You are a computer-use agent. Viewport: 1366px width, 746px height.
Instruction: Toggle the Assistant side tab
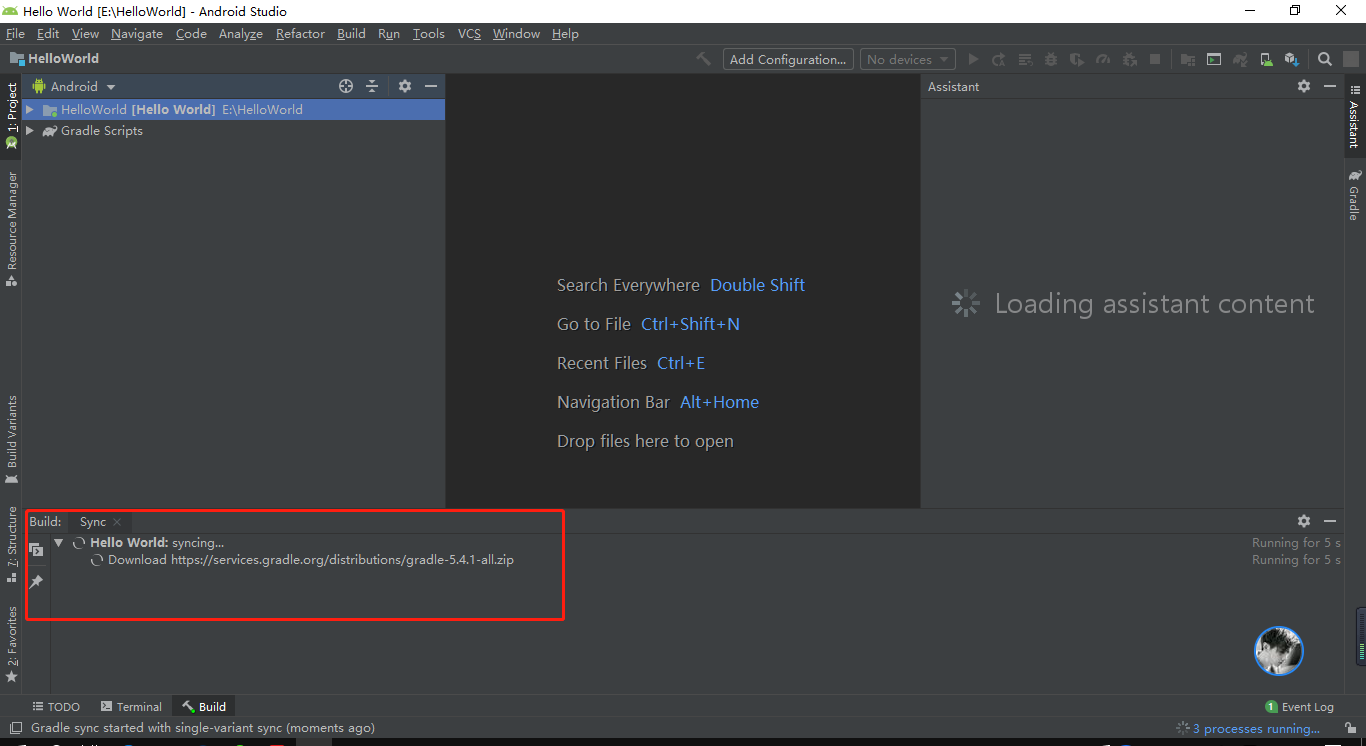point(1354,115)
